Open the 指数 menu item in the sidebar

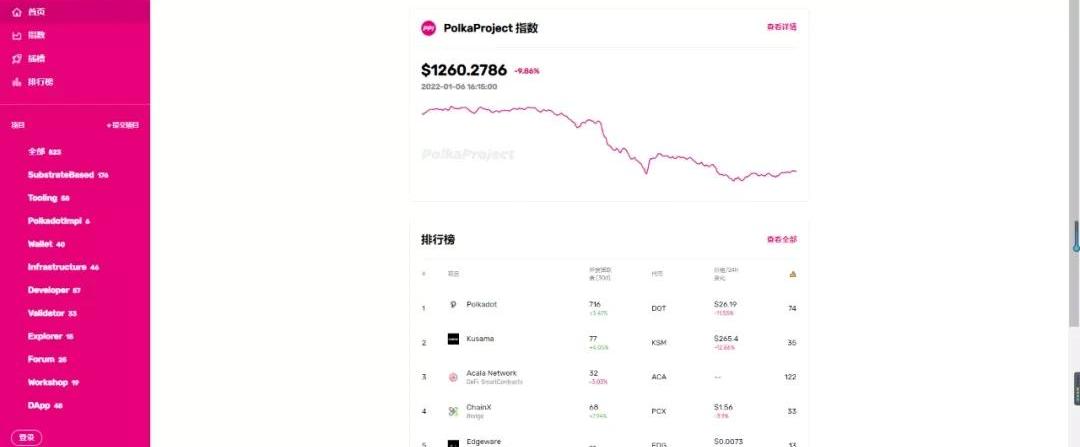coord(36,35)
